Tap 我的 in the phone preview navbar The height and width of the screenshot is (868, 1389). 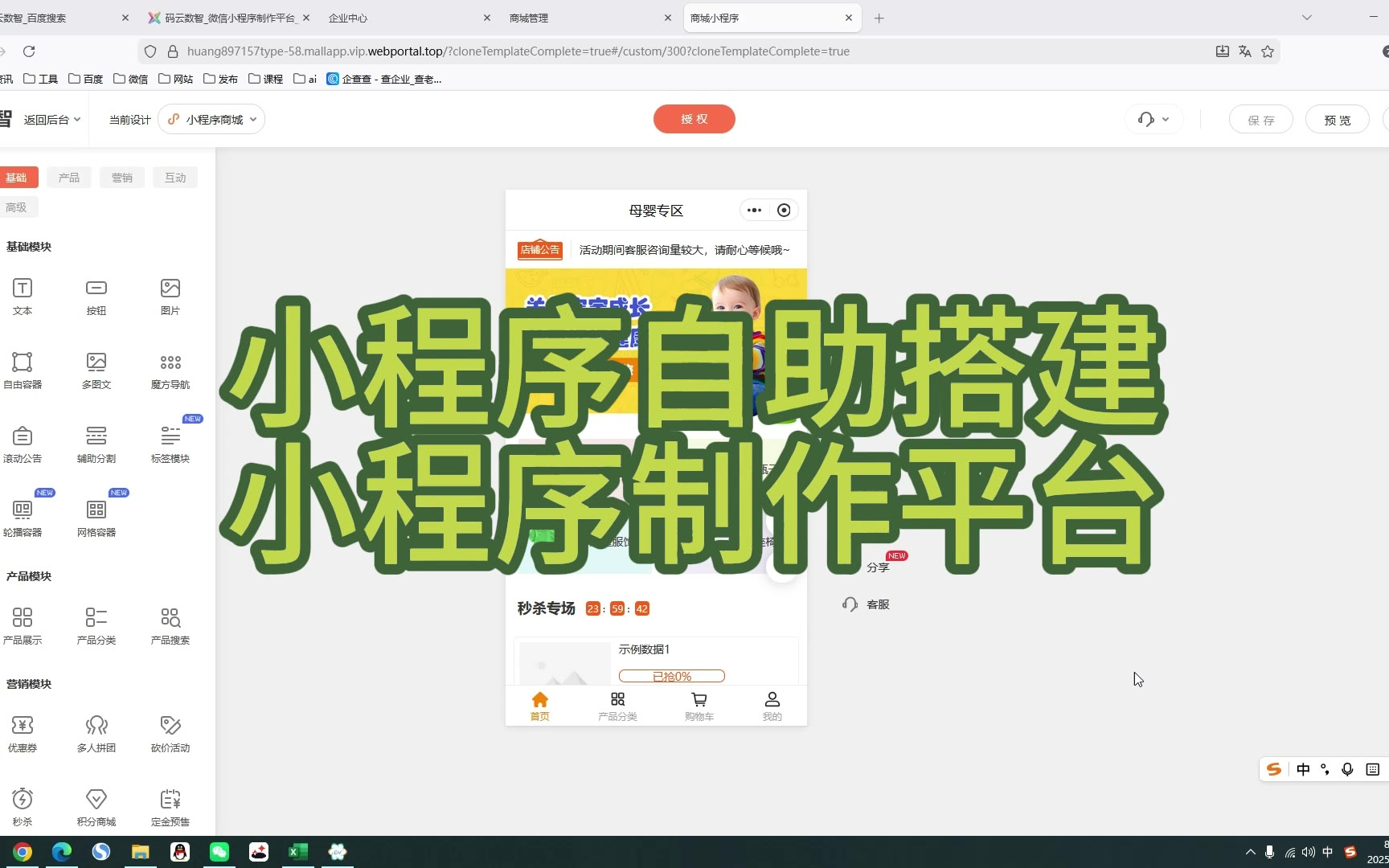pyautogui.click(x=772, y=706)
